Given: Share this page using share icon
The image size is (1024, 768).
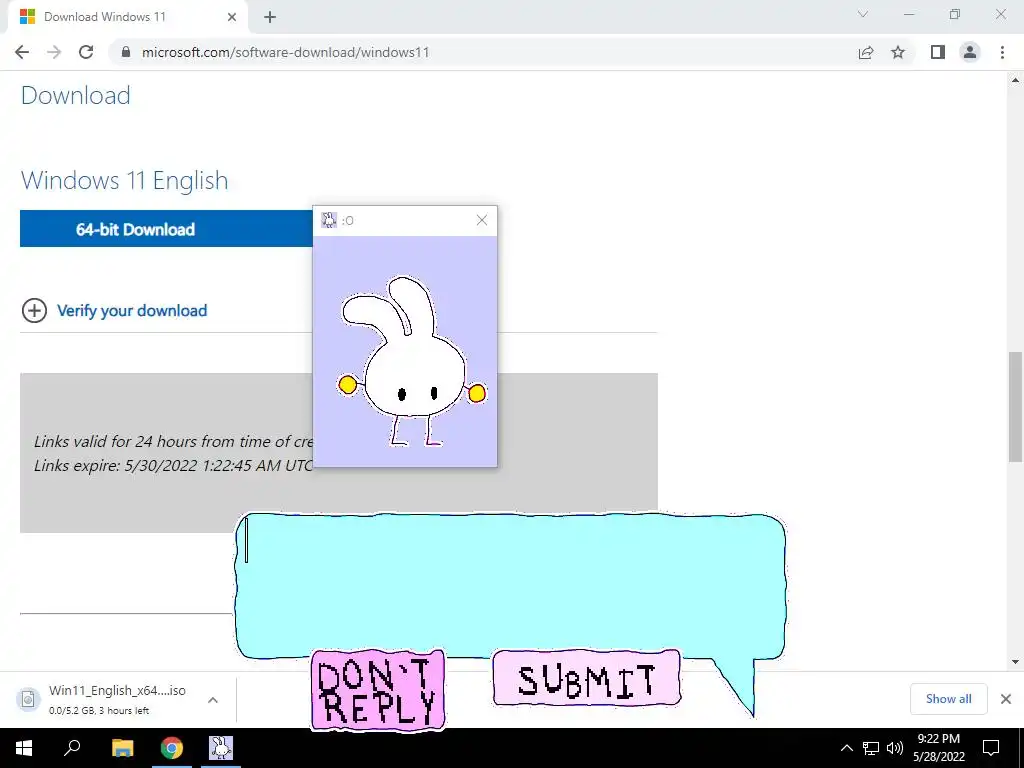Looking at the screenshot, I should 865,52.
